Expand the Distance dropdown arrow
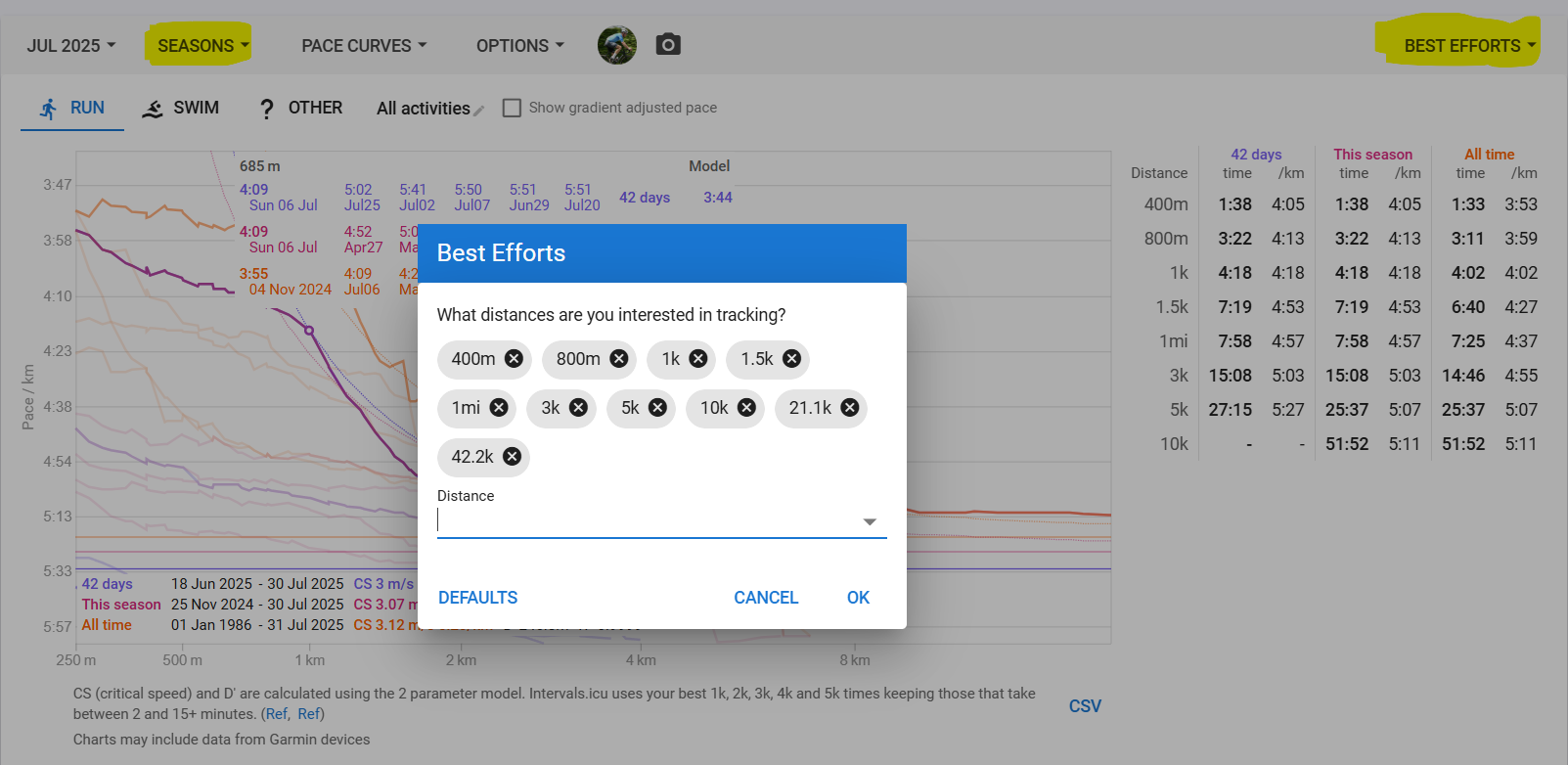1568x765 pixels. tap(870, 521)
